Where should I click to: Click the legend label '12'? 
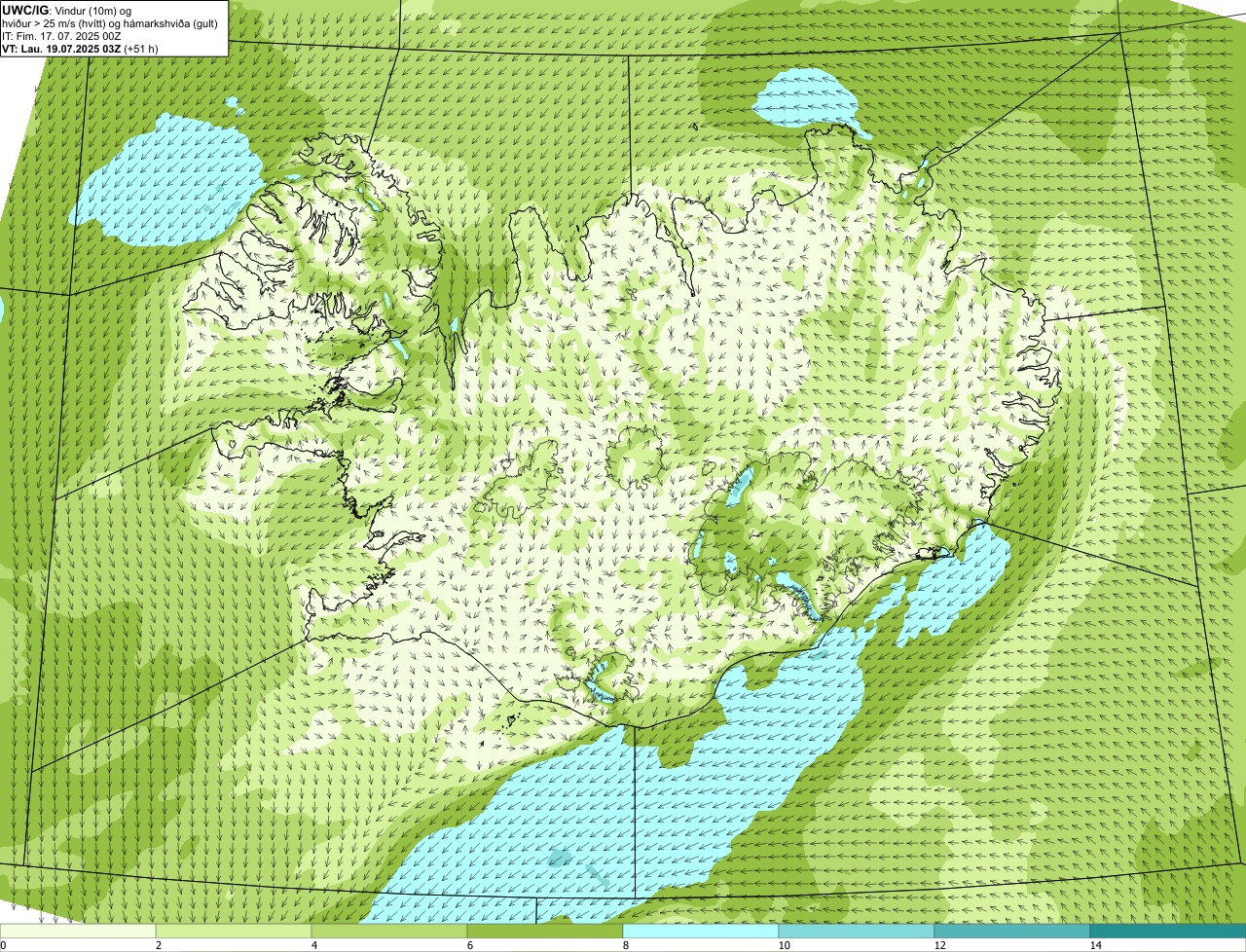[x=938, y=945]
